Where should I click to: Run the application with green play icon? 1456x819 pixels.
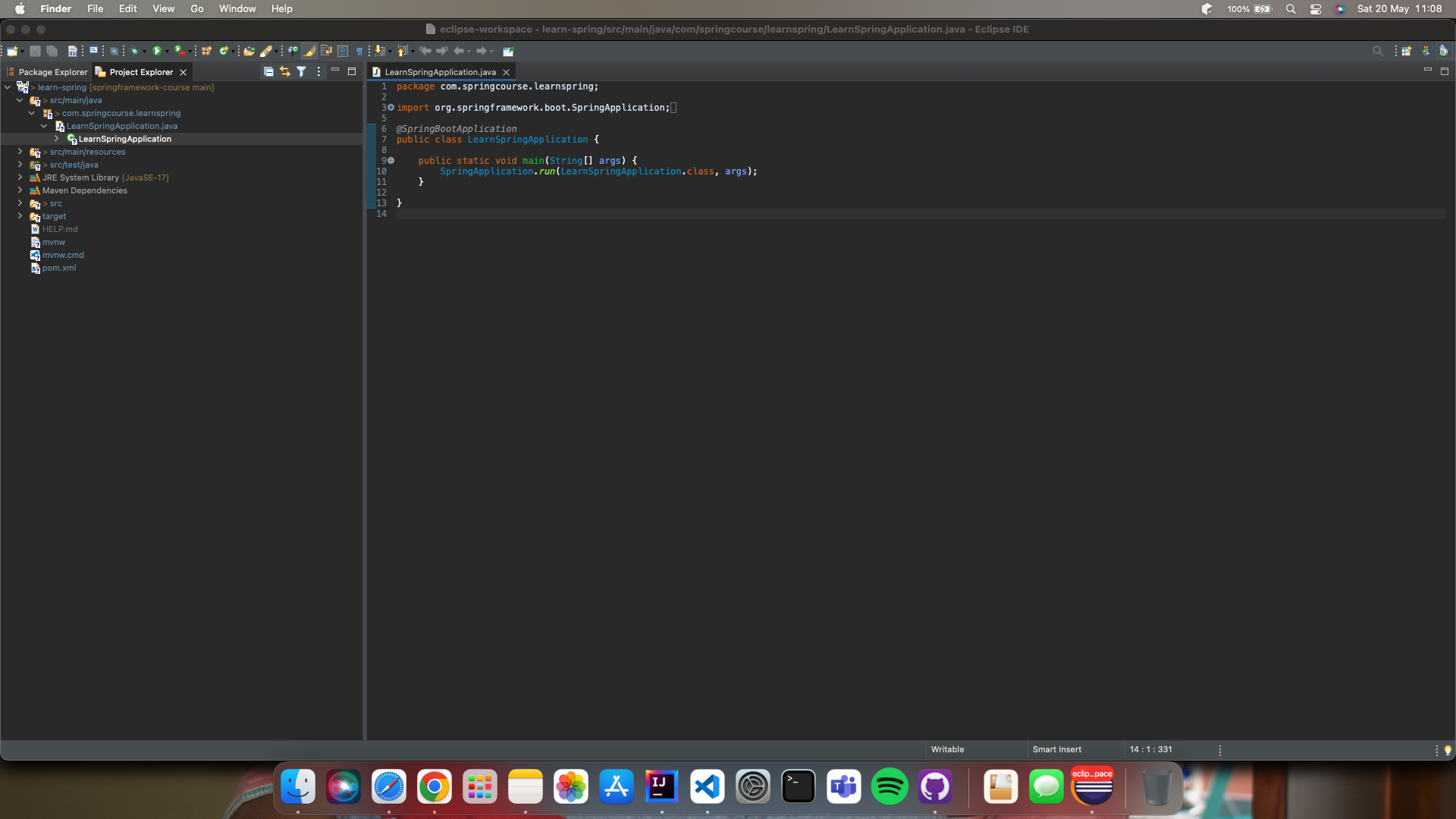pos(156,51)
